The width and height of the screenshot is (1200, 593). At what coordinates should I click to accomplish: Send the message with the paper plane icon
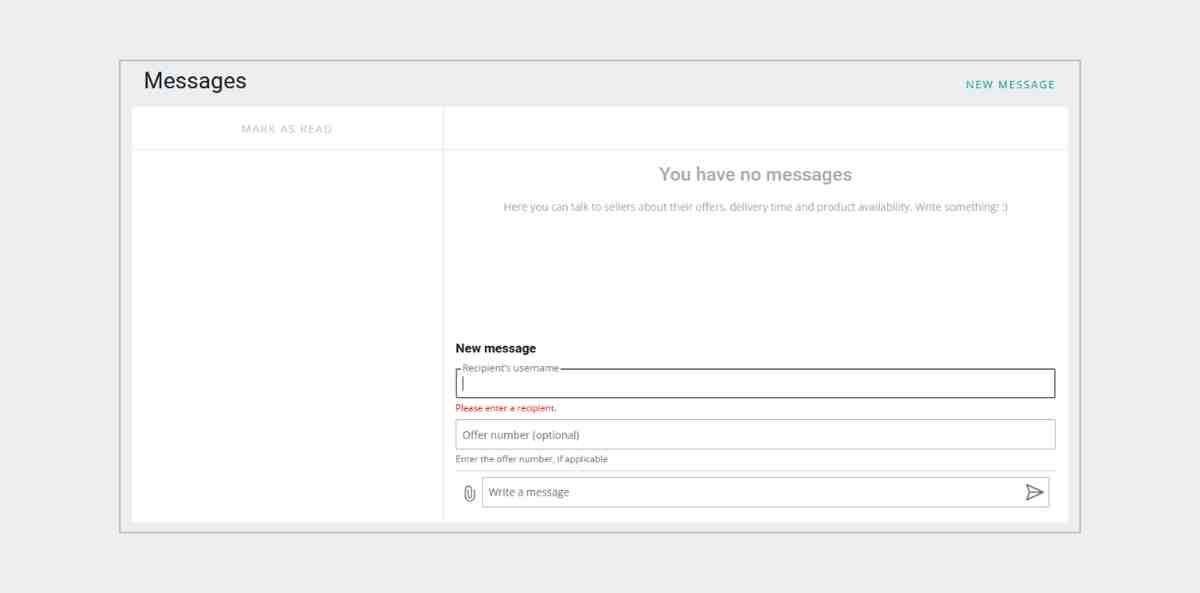click(x=1034, y=492)
